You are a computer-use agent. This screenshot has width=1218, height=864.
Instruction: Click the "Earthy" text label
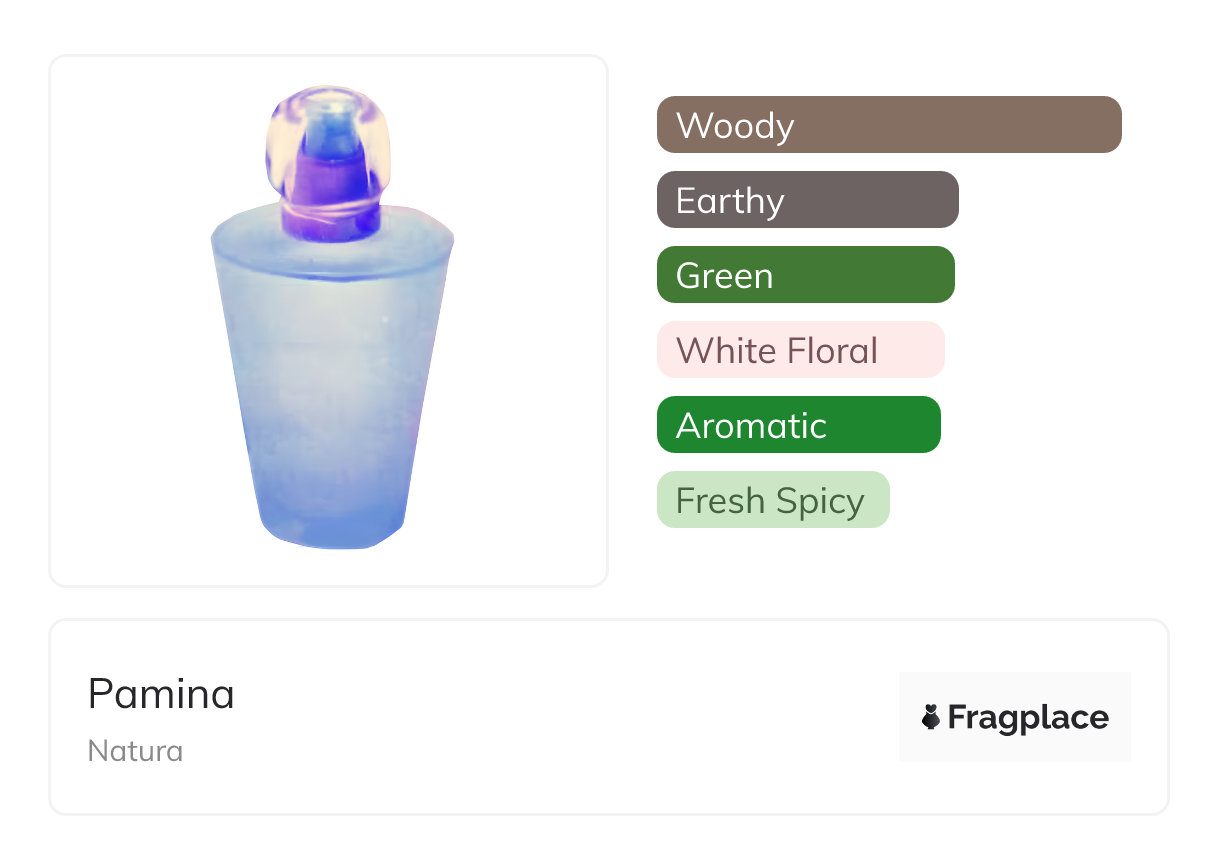point(730,201)
